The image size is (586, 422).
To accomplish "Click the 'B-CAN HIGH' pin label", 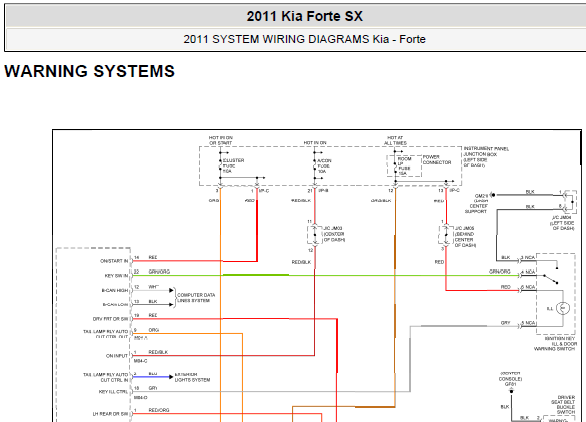I will tap(115, 290).
